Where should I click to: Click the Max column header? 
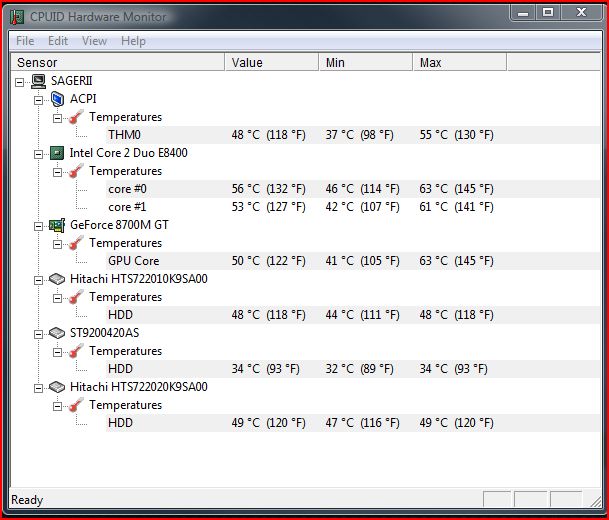460,63
